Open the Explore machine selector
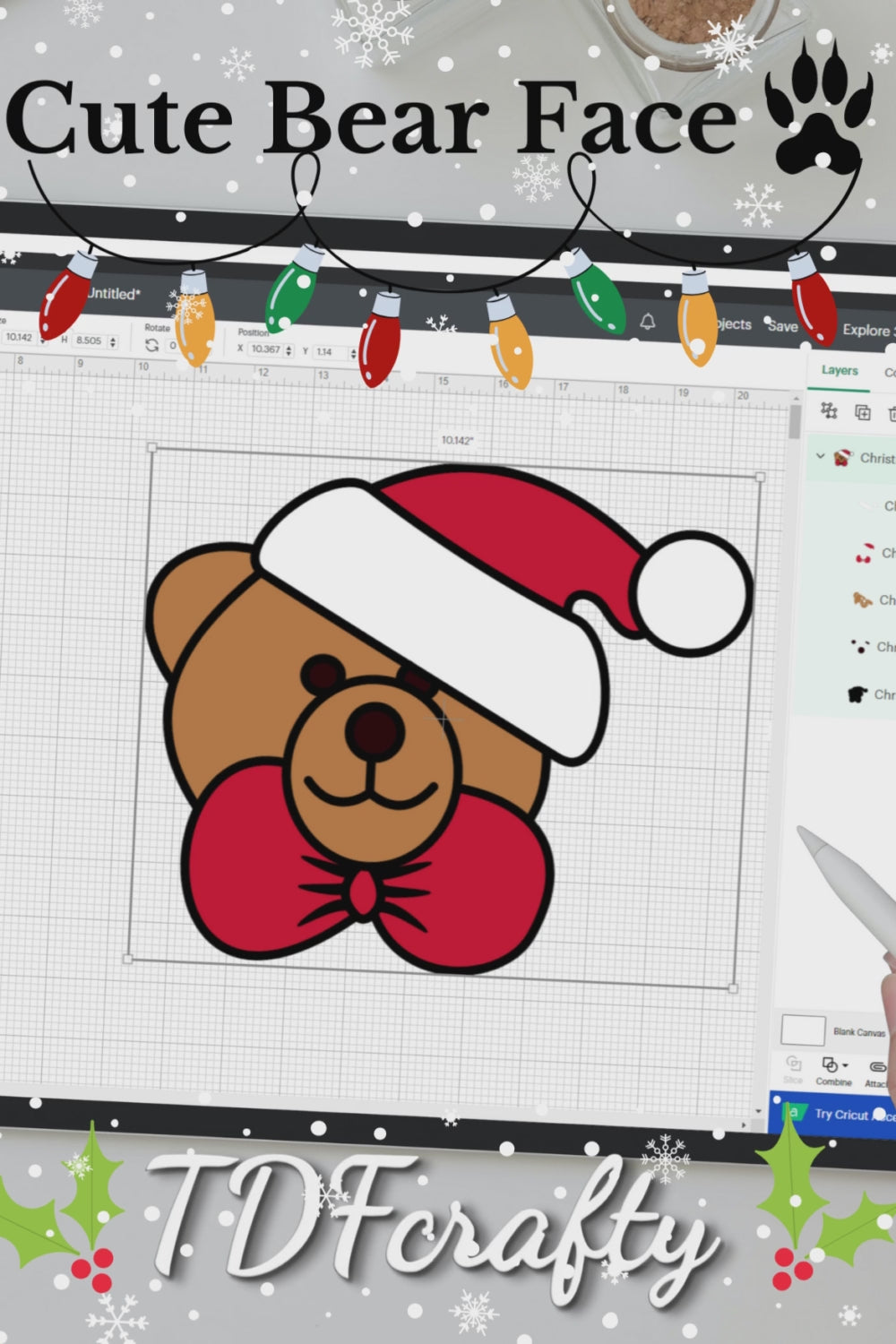Viewport: 896px width, 1344px height. pyautogui.click(x=868, y=330)
